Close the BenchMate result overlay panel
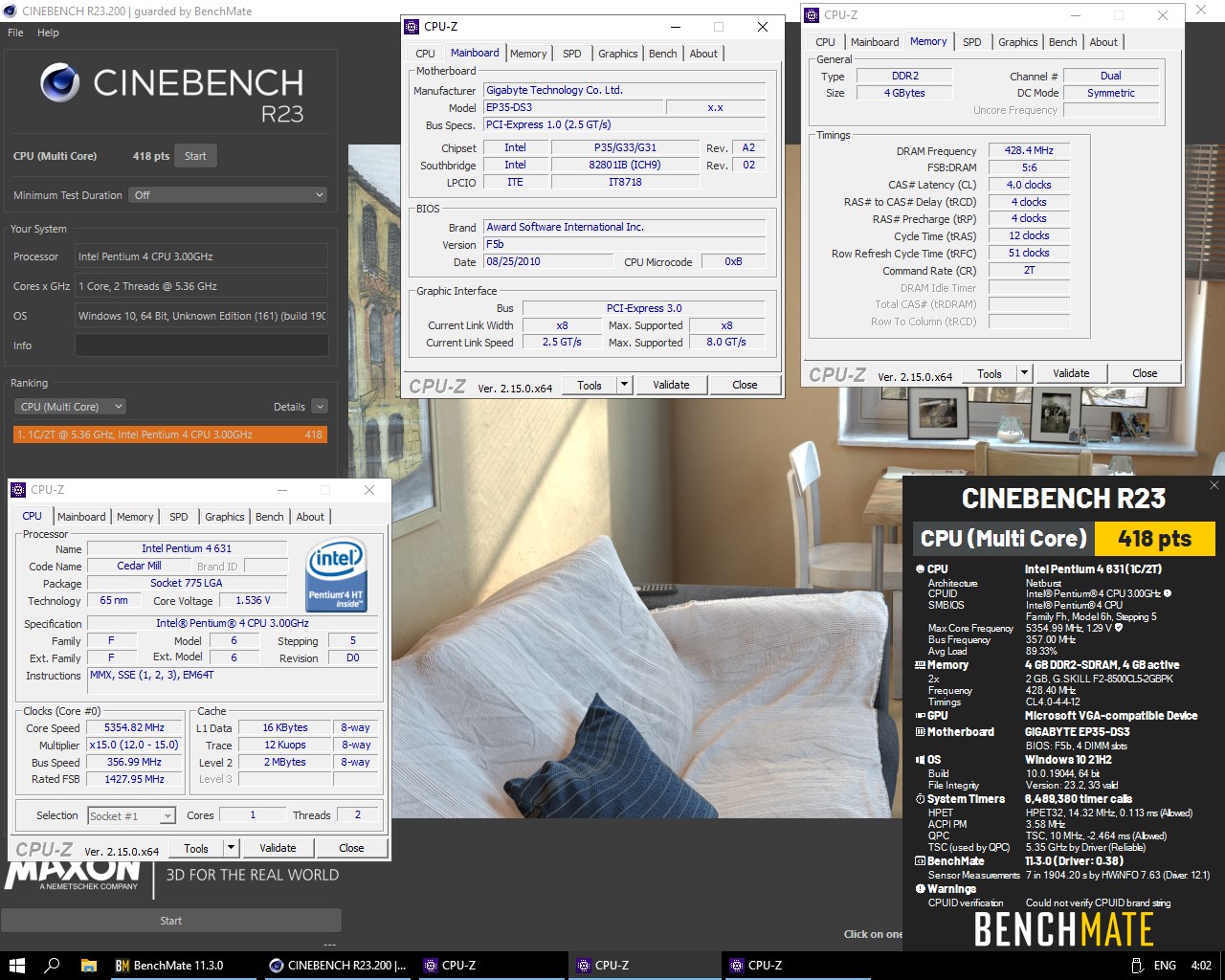 1214,485
